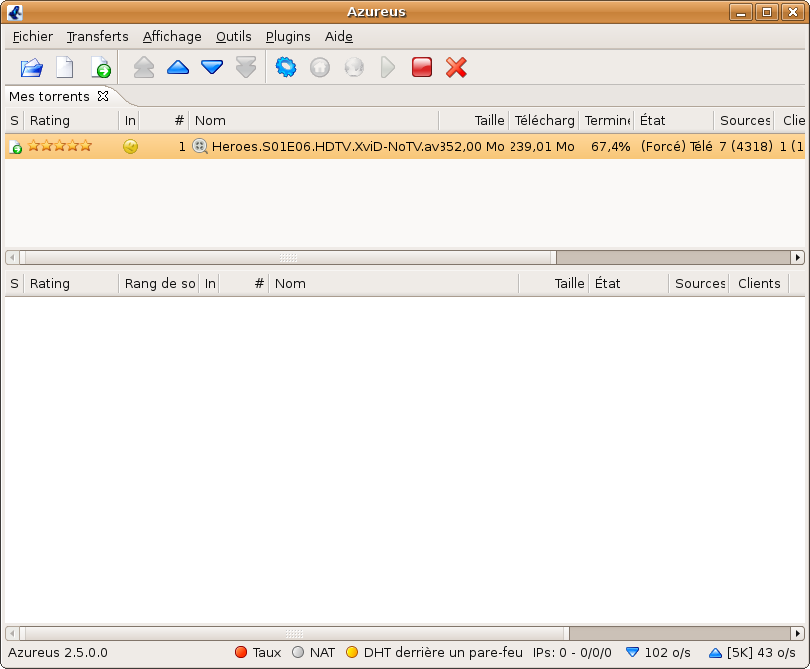Move torrent to bottom with grey double-down arrow
The width and height of the screenshot is (810, 669).
[246, 68]
